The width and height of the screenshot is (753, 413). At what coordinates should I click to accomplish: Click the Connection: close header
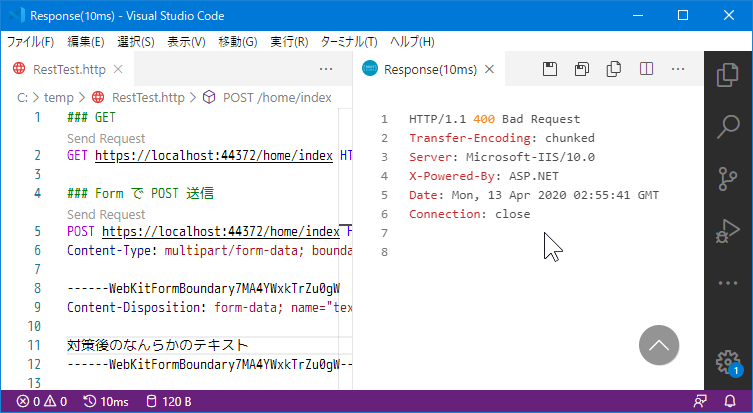[x=470, y=214]
